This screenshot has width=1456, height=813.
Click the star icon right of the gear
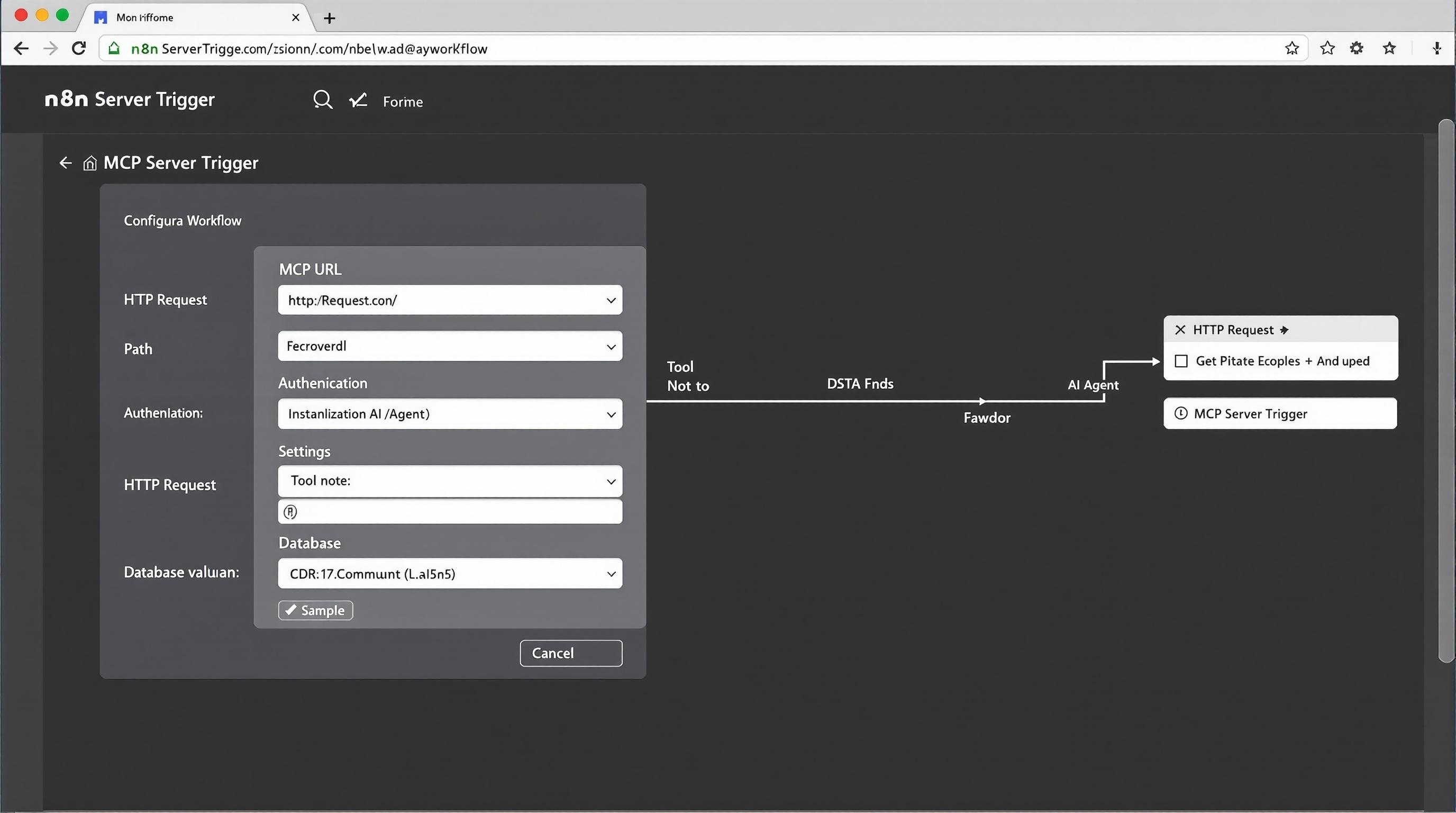tap(1389, 49)
